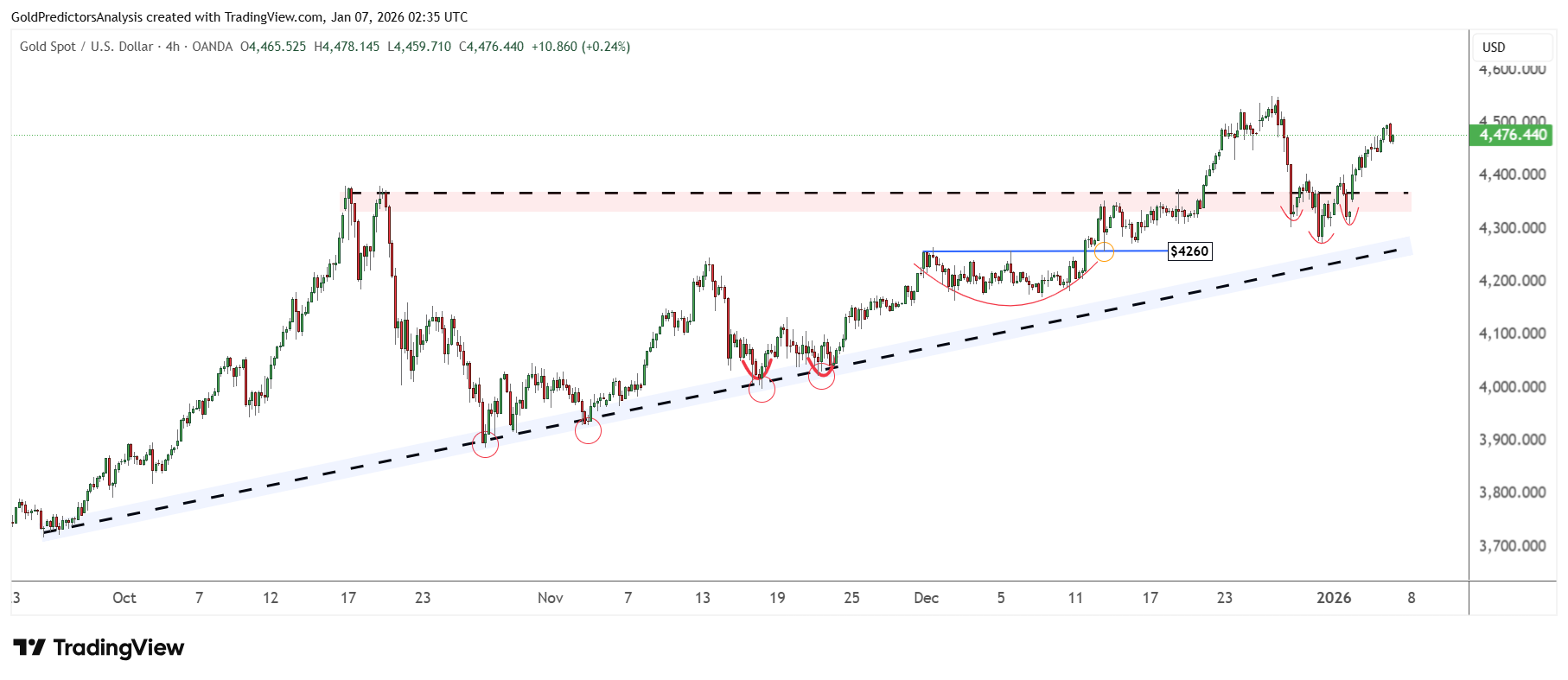Click the 4,300.000 price axis label
Image resolution: width=1568 pixels, height=680 pixels.
1513,228
